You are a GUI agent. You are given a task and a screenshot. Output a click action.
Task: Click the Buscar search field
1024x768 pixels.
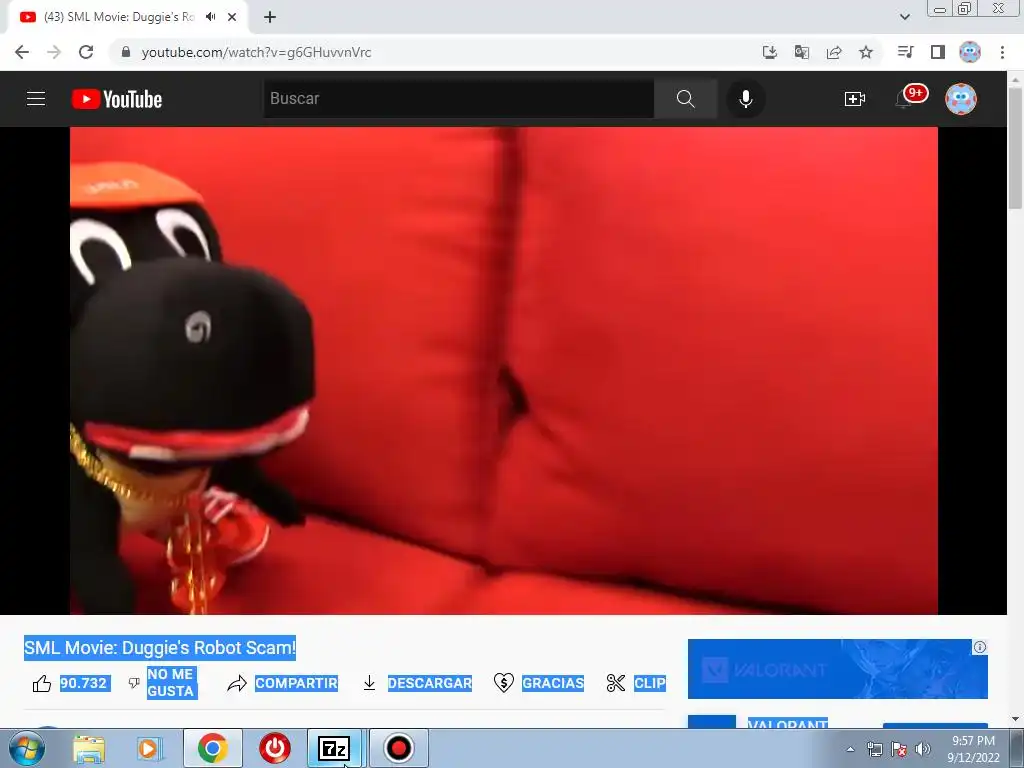[x=458, y=99]
